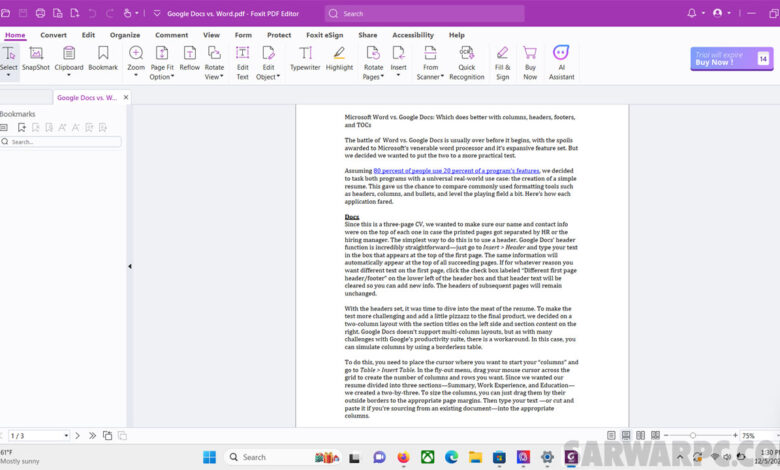Open the Accessibility tab
The height and width of the screenshot is (470, 780).
click(413, 35)
